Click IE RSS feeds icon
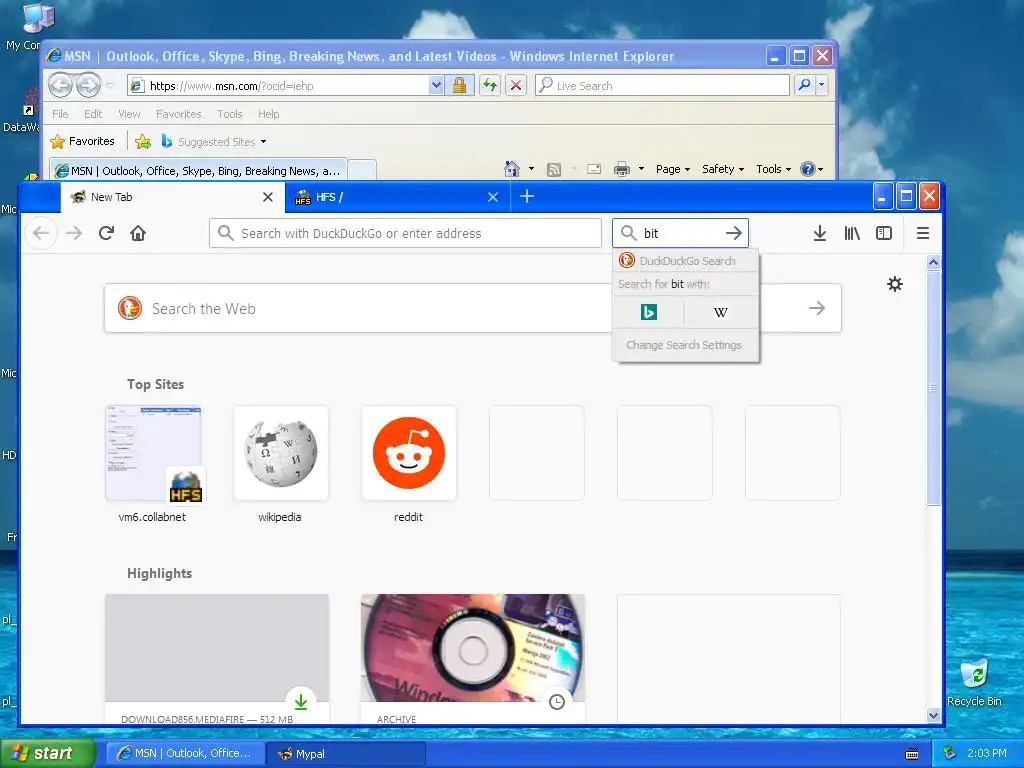Screen dimensions: 1024x768 click(x=554, y=170)
